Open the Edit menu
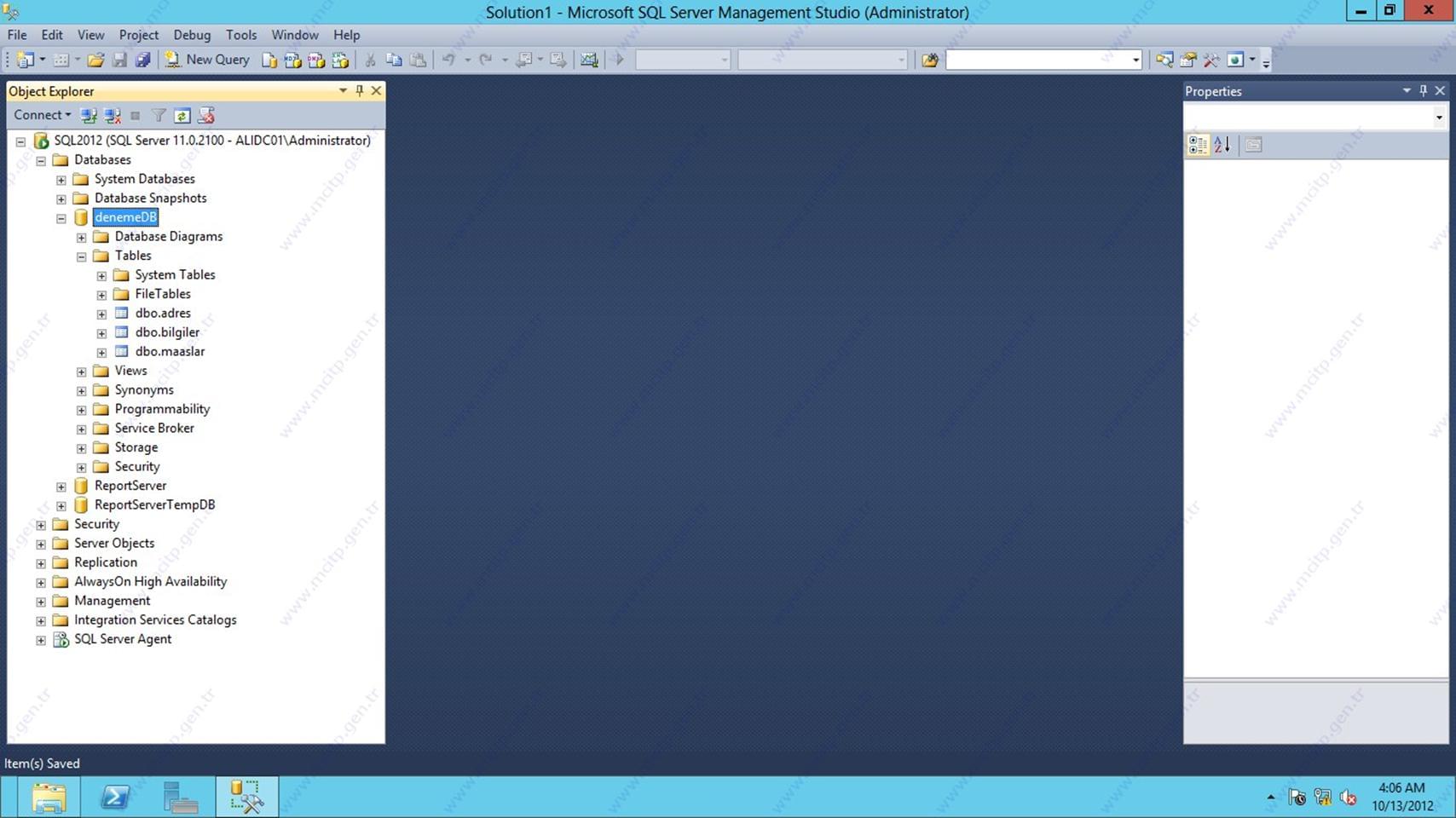Screen dimensions: 1456x818 point(52,35)
